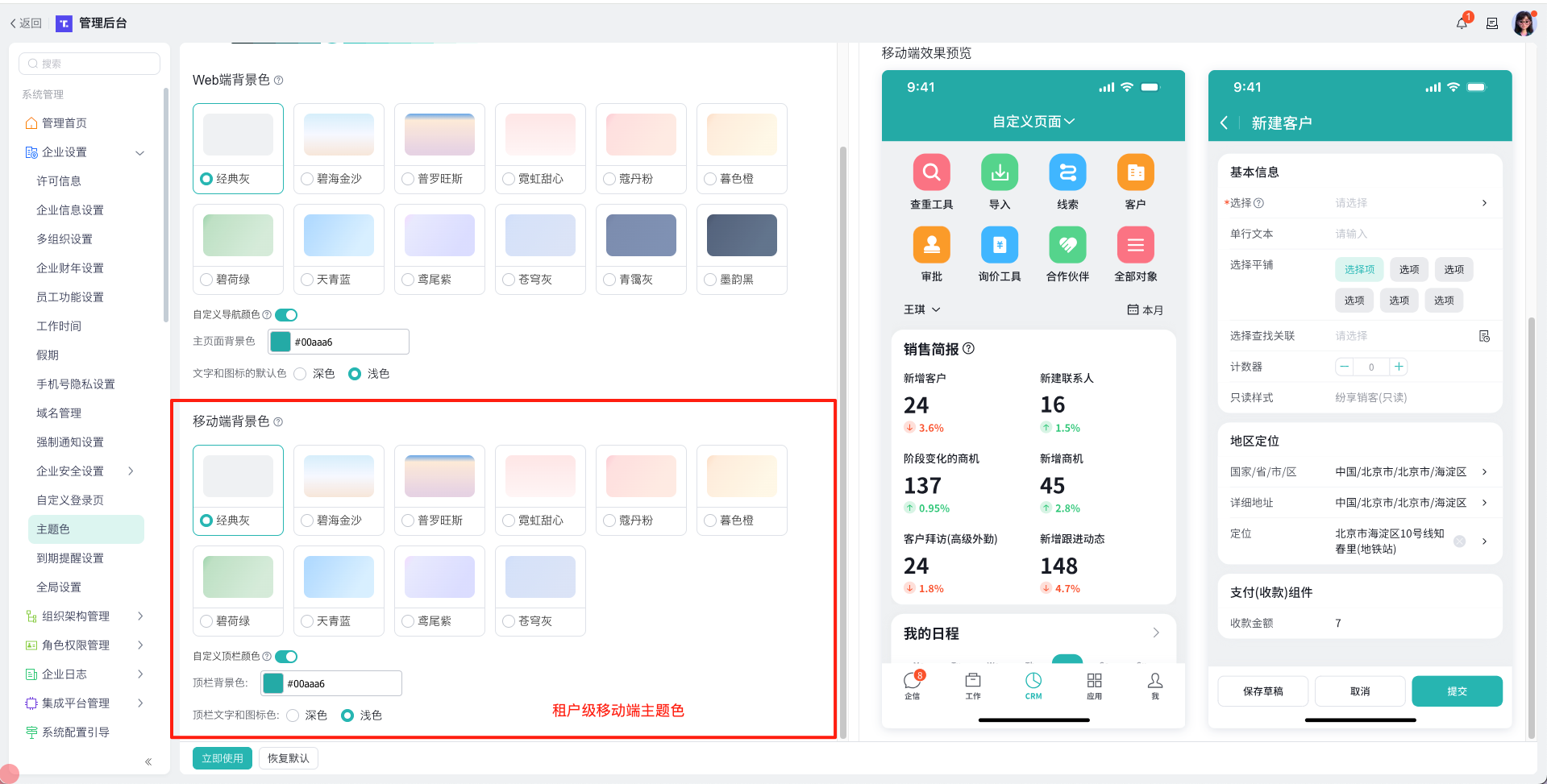Open the 查重工具 icon in mobile preview
This screenshot has width=1547, height=784.
tap(931, 172)
